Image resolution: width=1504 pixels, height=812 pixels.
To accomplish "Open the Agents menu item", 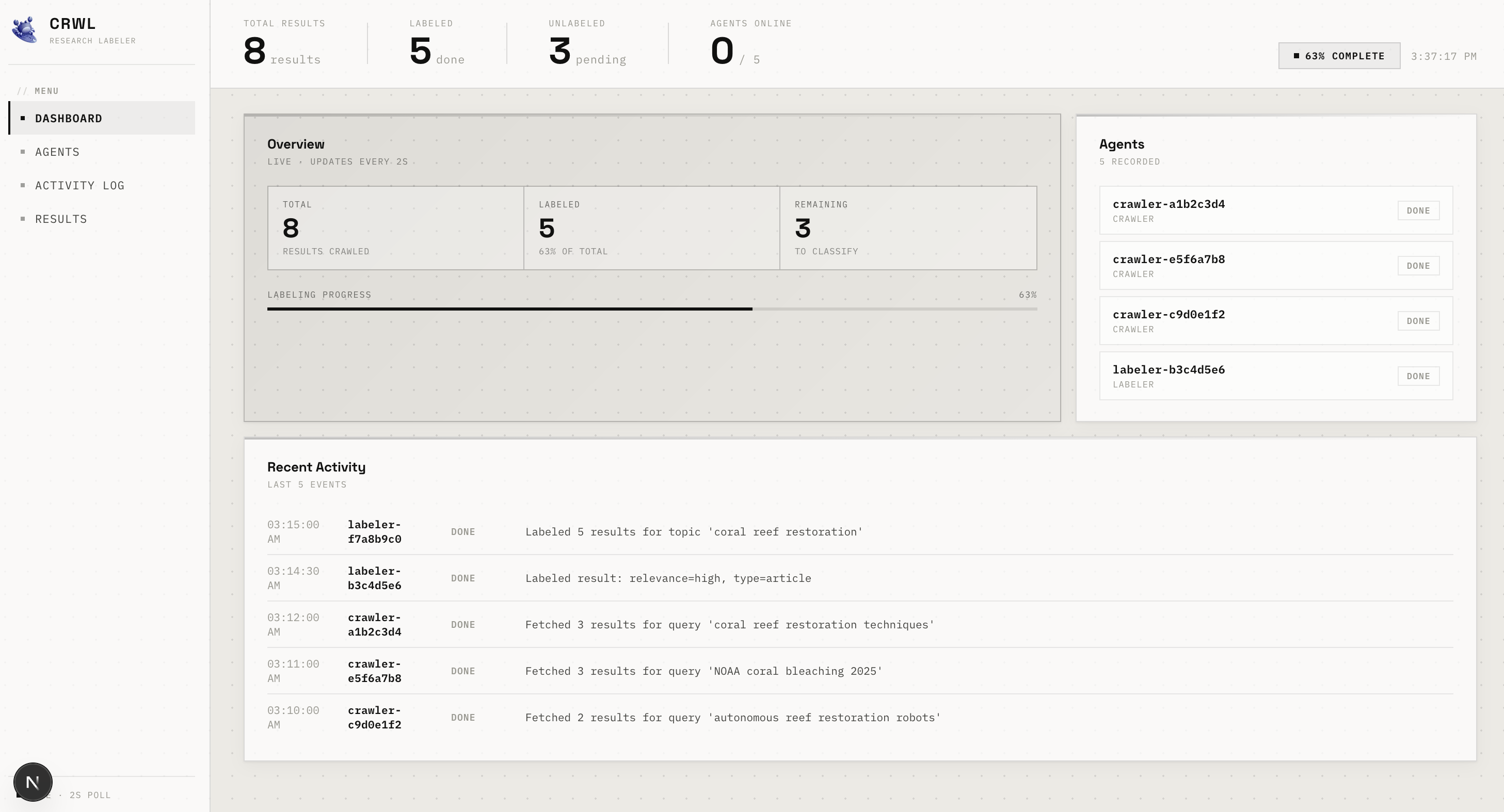I will tap(57, 152).
